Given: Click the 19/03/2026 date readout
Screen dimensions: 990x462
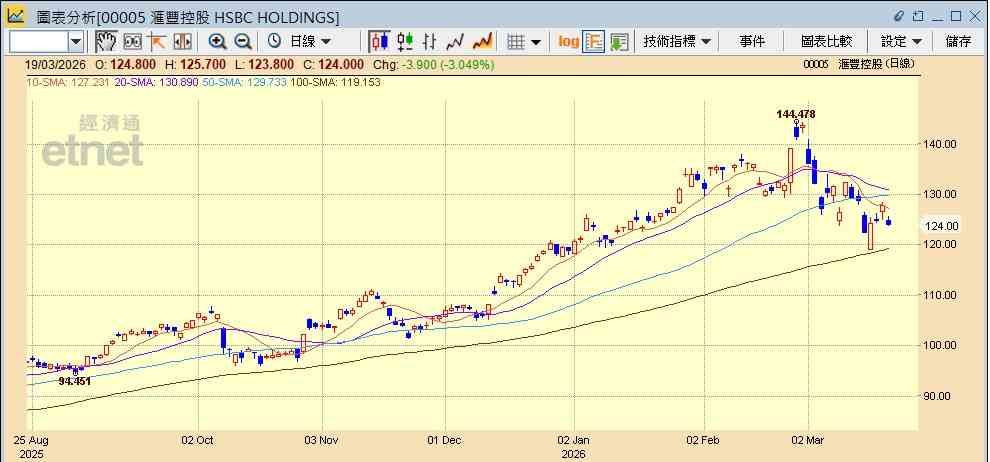Looking at the screenshot, I should pyautogui.click(x=57, y=64).
